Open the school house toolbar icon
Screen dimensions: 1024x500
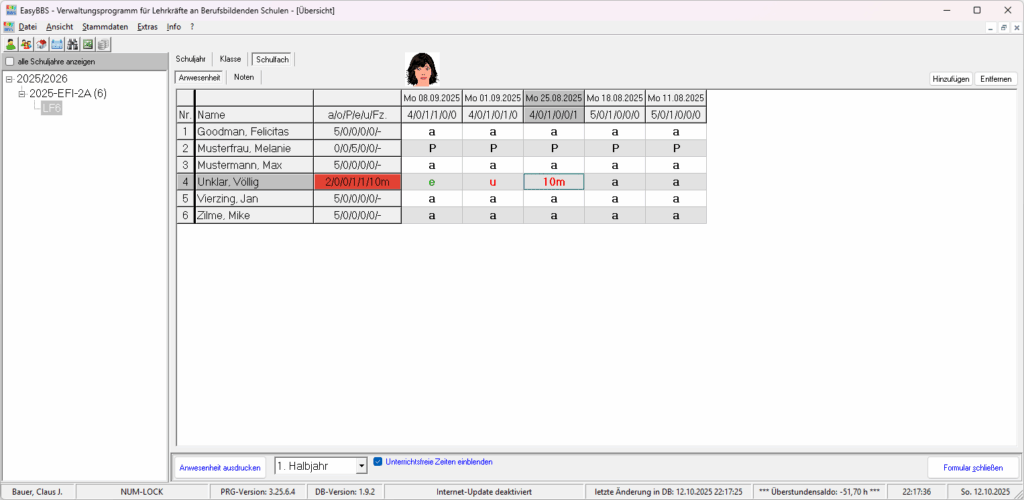point(41,44)
